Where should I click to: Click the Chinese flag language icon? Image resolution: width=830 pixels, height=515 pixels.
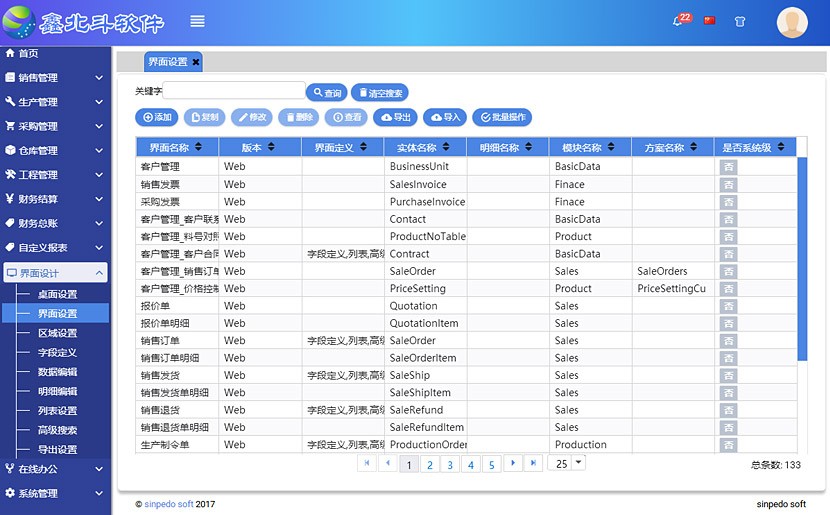coord(710,21)
